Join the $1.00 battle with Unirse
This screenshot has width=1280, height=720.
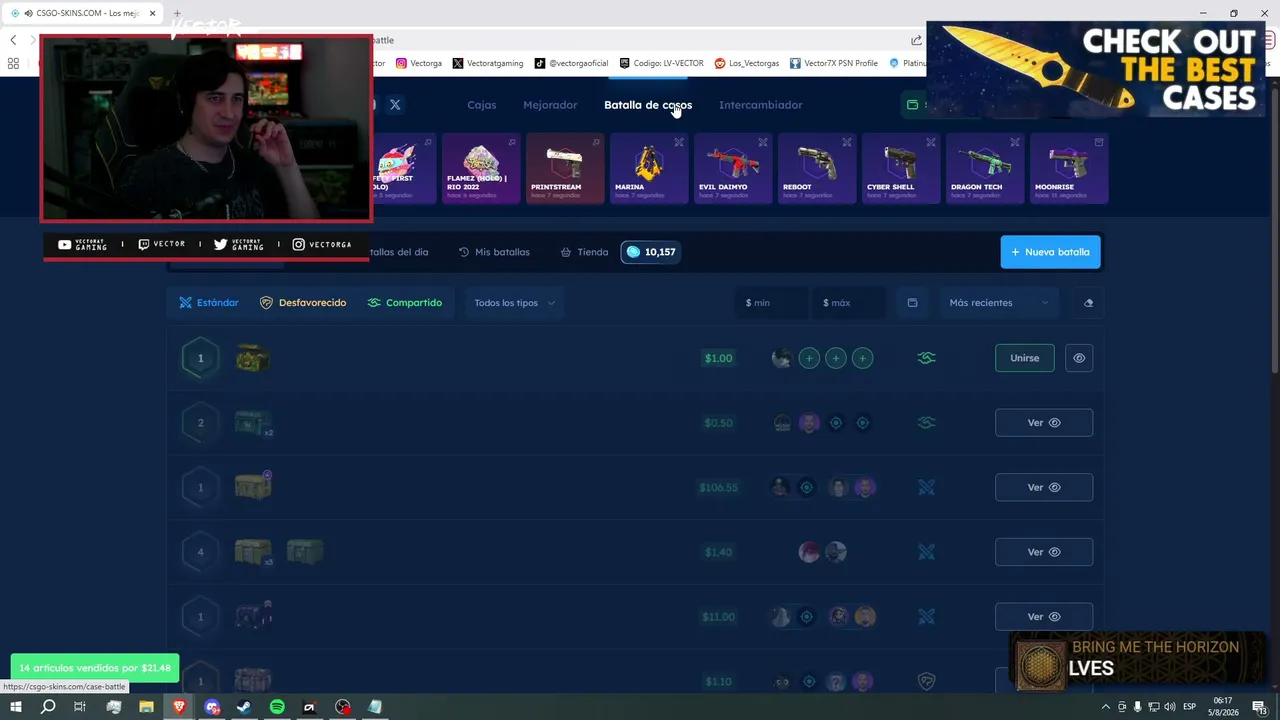click(1024, 358)
